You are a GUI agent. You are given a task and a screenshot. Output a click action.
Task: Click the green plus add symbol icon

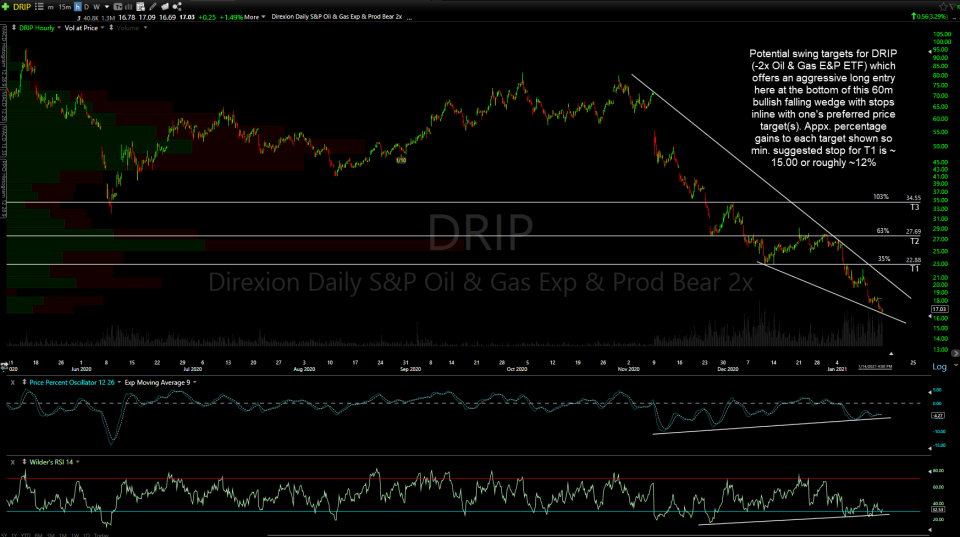(6, 5)
